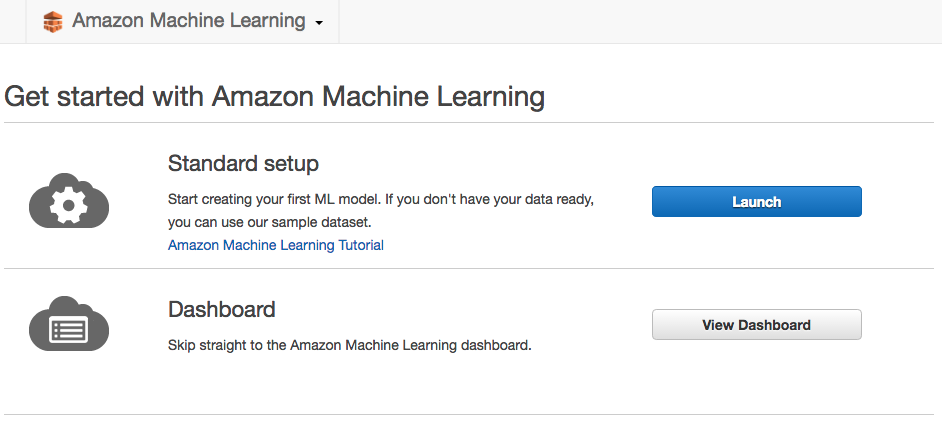Follow the Amazon Machine Learning Tutorial link
The width and height of the screenshot is (942, 423).
276,245
